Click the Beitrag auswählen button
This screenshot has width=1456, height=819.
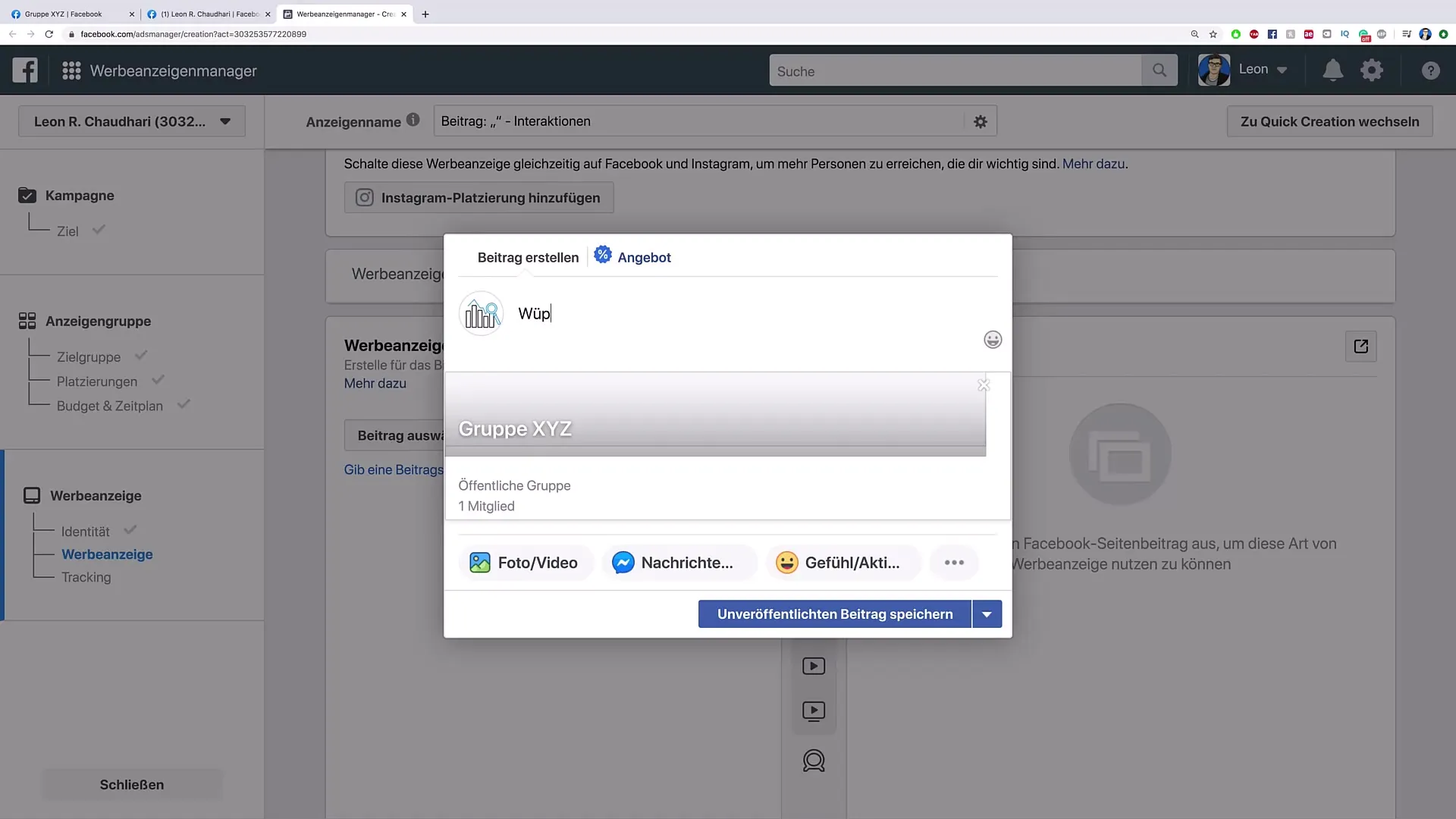394,435
